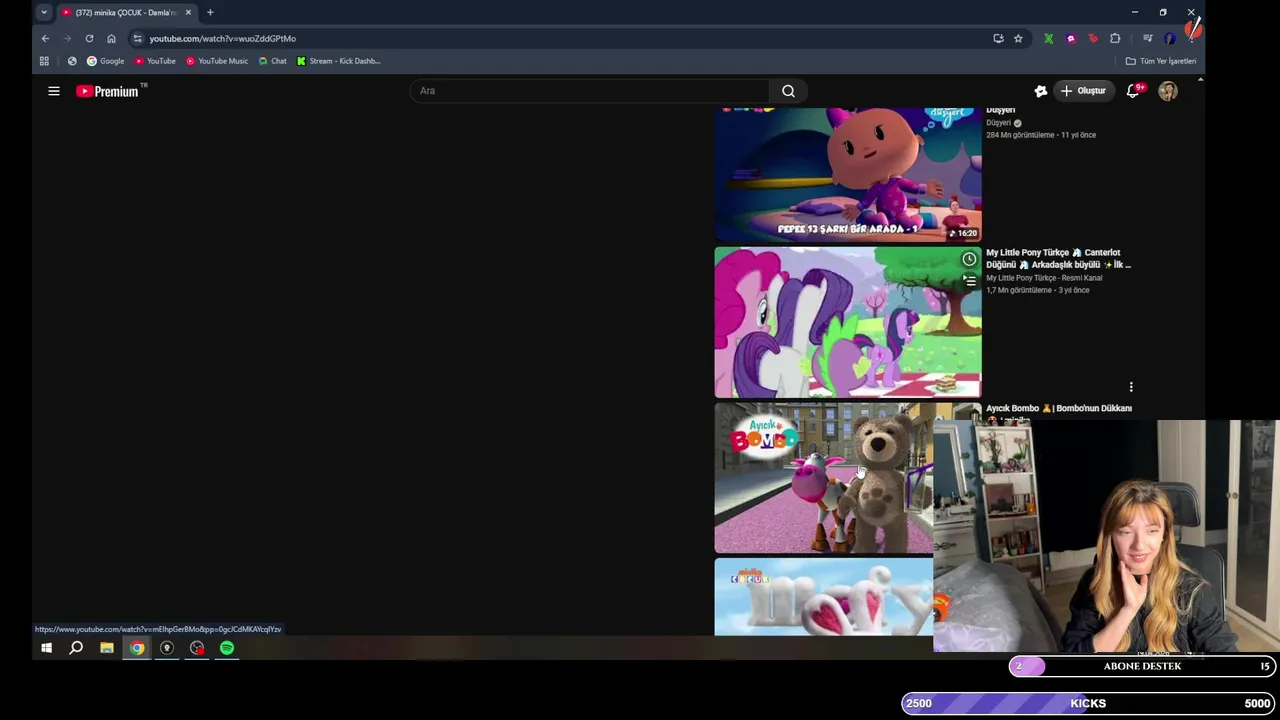View site info icon in address bar
The image size is (1280, 720).
click(x=137, y=38)
